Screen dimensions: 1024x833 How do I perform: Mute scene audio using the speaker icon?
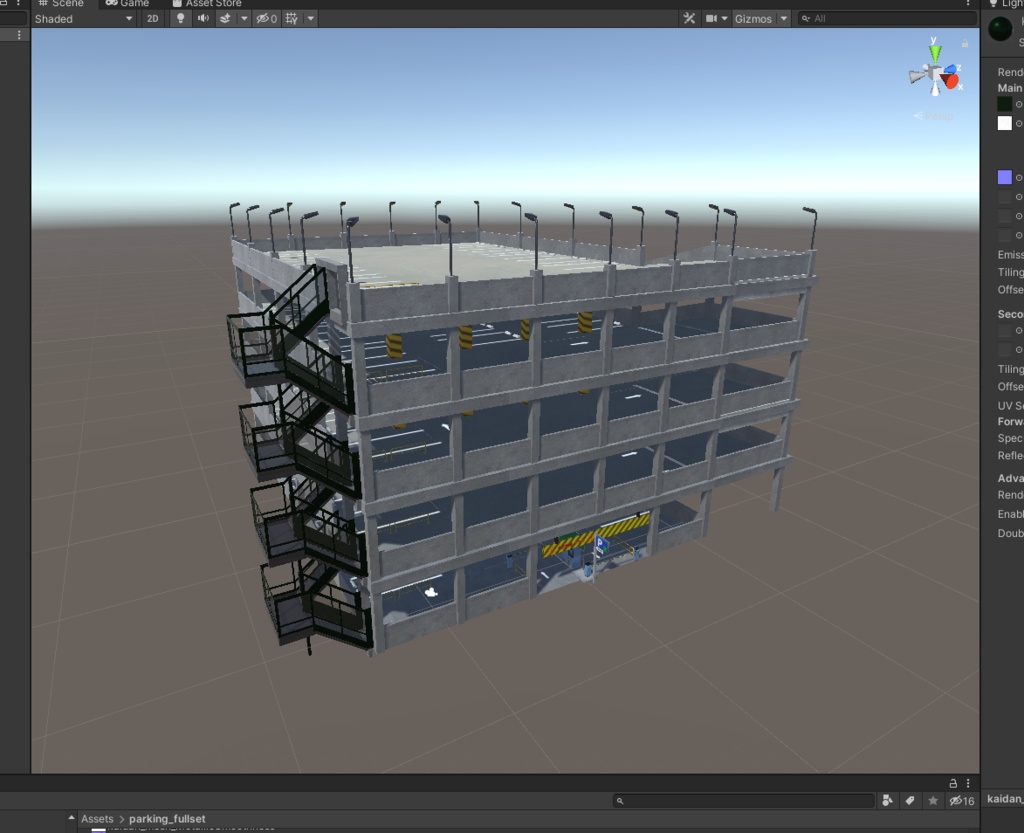205,18
